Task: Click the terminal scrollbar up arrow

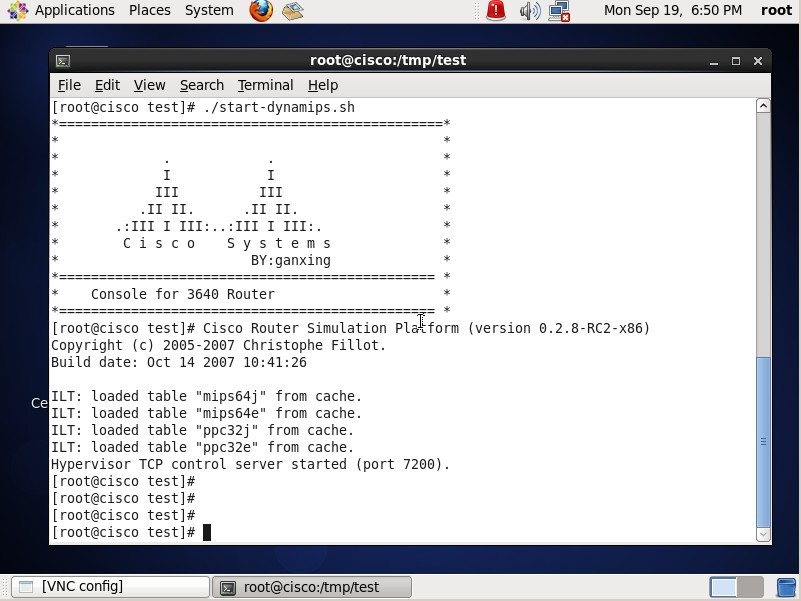Action: pyautogui.click(x=763, y=106)
